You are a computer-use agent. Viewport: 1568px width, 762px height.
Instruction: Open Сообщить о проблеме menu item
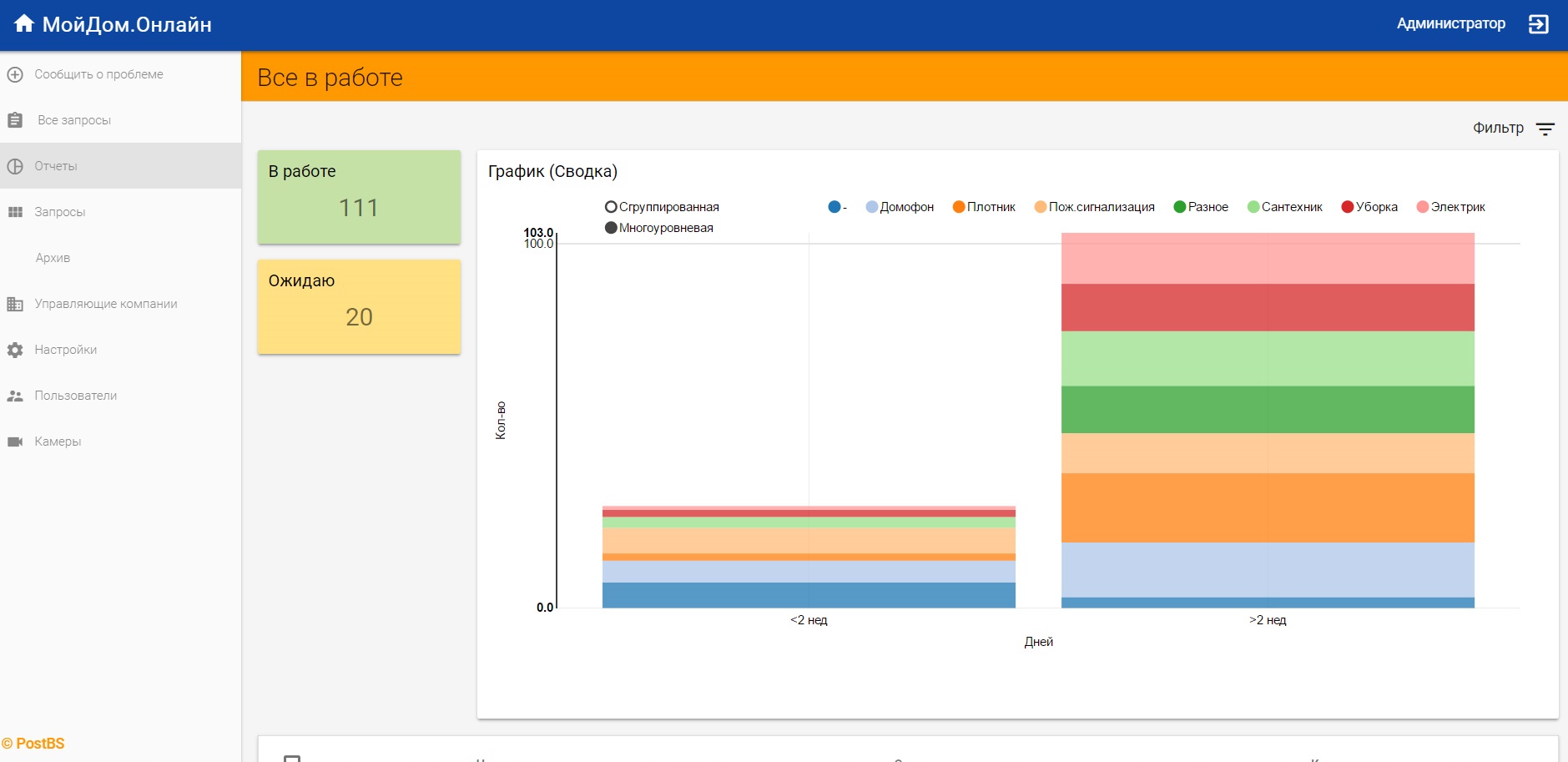[x=120, y=74]
